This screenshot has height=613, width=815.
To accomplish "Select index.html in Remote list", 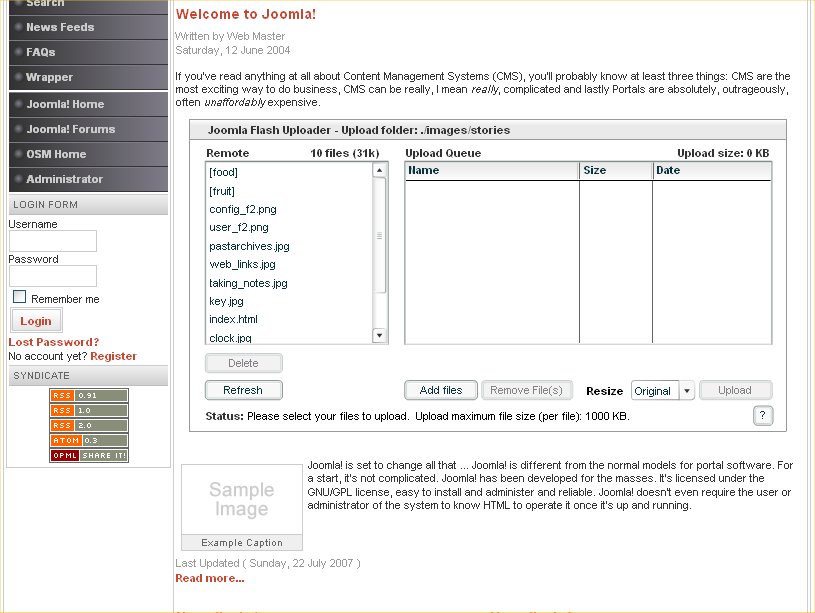I will (288, 319).
